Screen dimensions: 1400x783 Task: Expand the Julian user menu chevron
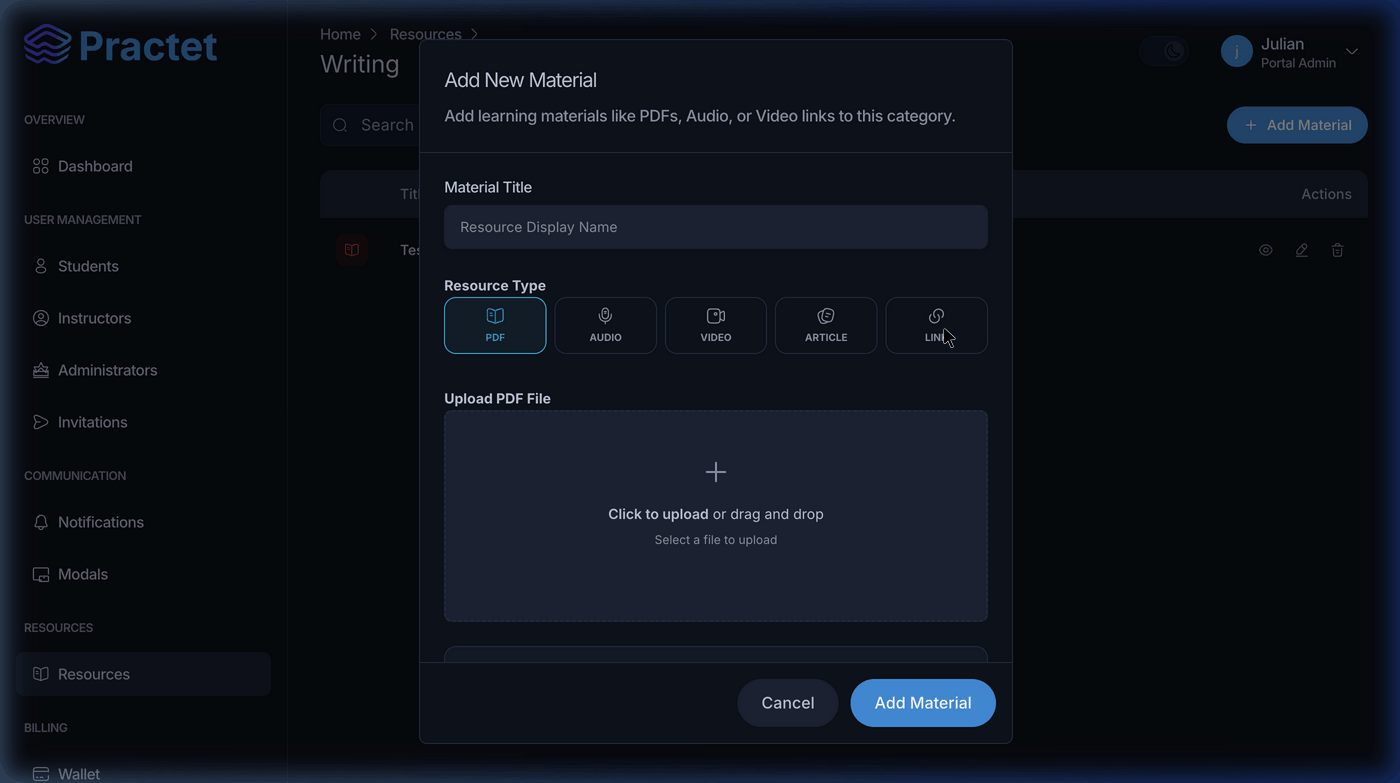pos(1352,52)
